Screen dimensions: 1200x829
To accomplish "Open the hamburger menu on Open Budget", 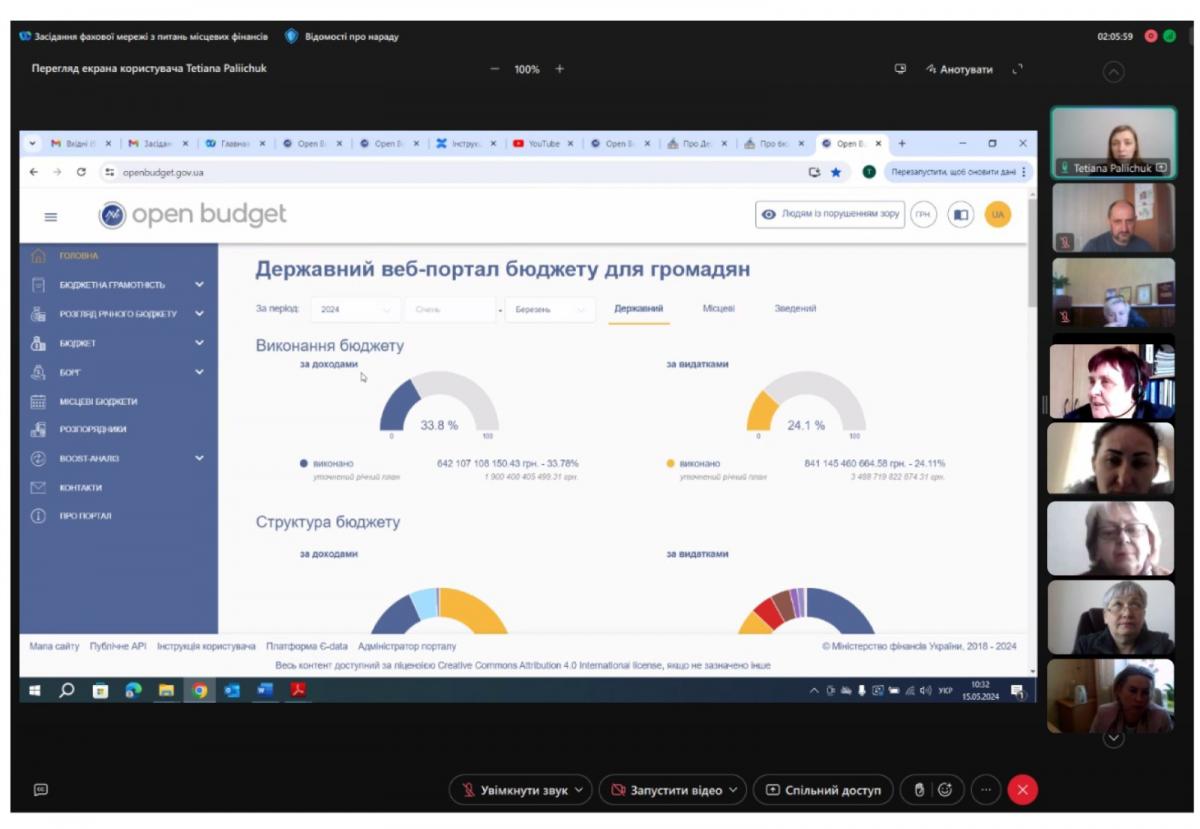I will 51,216.
